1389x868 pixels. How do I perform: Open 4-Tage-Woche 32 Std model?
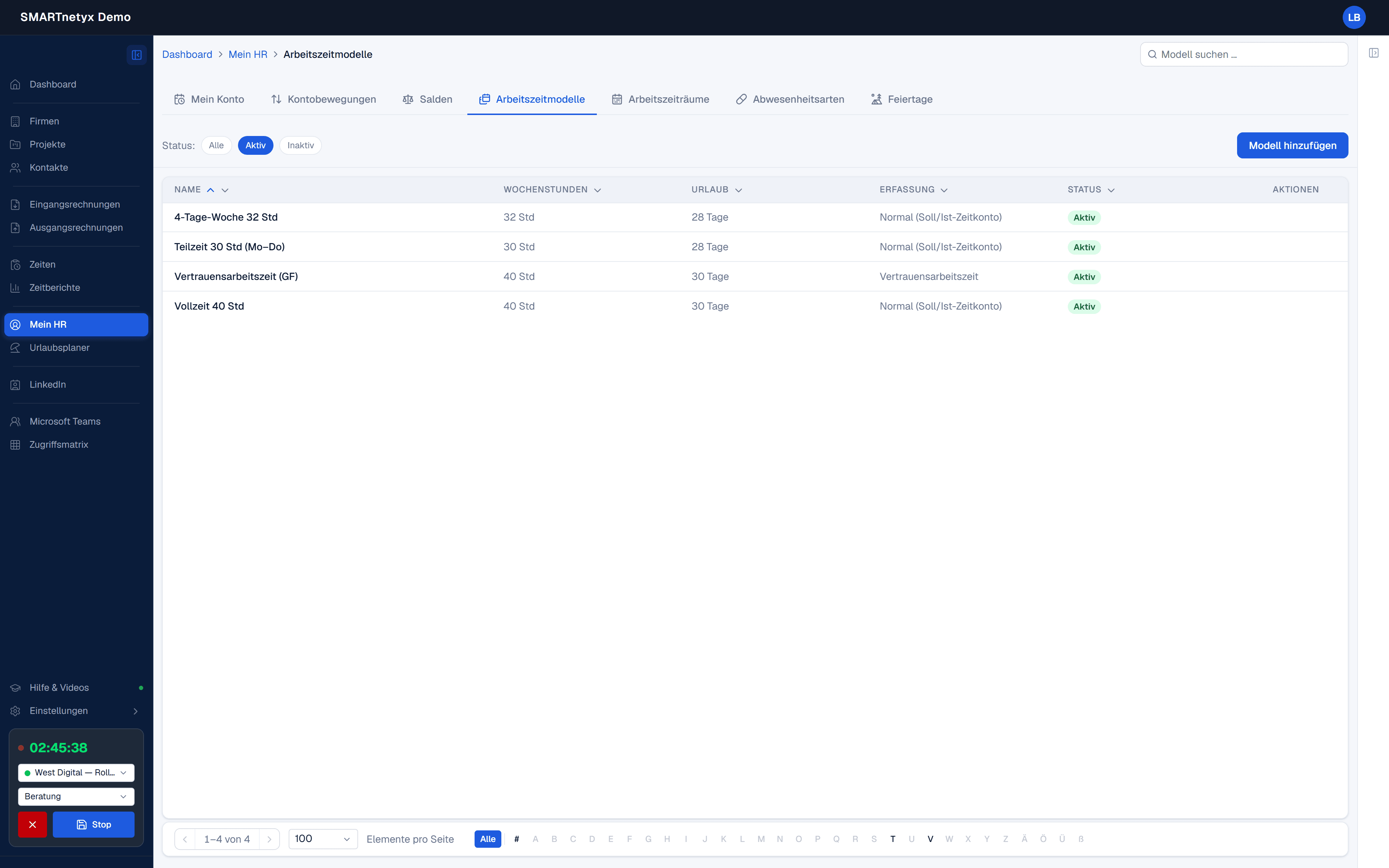click(226, 217)
